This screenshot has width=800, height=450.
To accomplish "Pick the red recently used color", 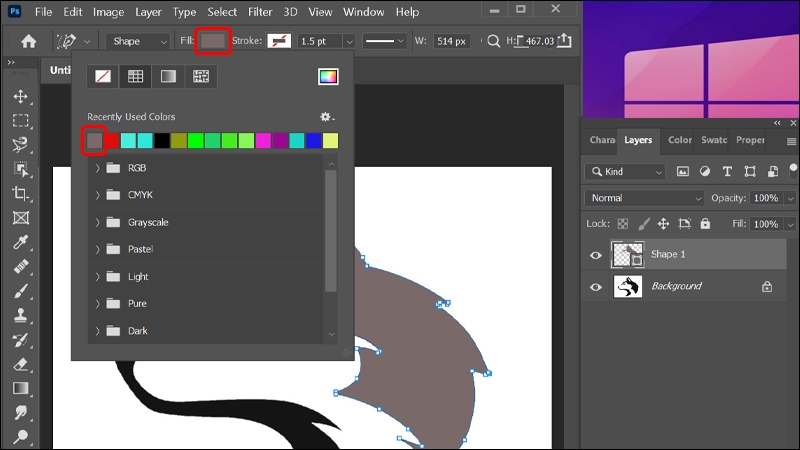I will (112, 140).
